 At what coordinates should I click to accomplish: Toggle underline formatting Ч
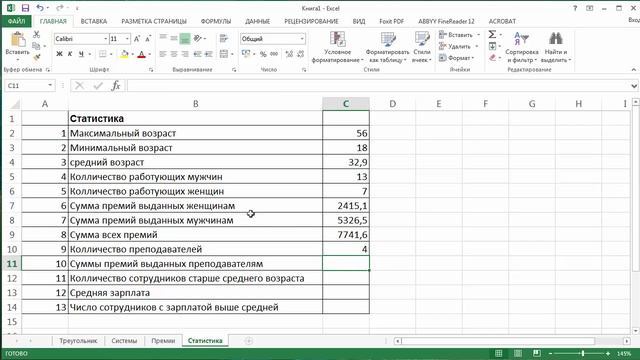[x=81, y=54]
